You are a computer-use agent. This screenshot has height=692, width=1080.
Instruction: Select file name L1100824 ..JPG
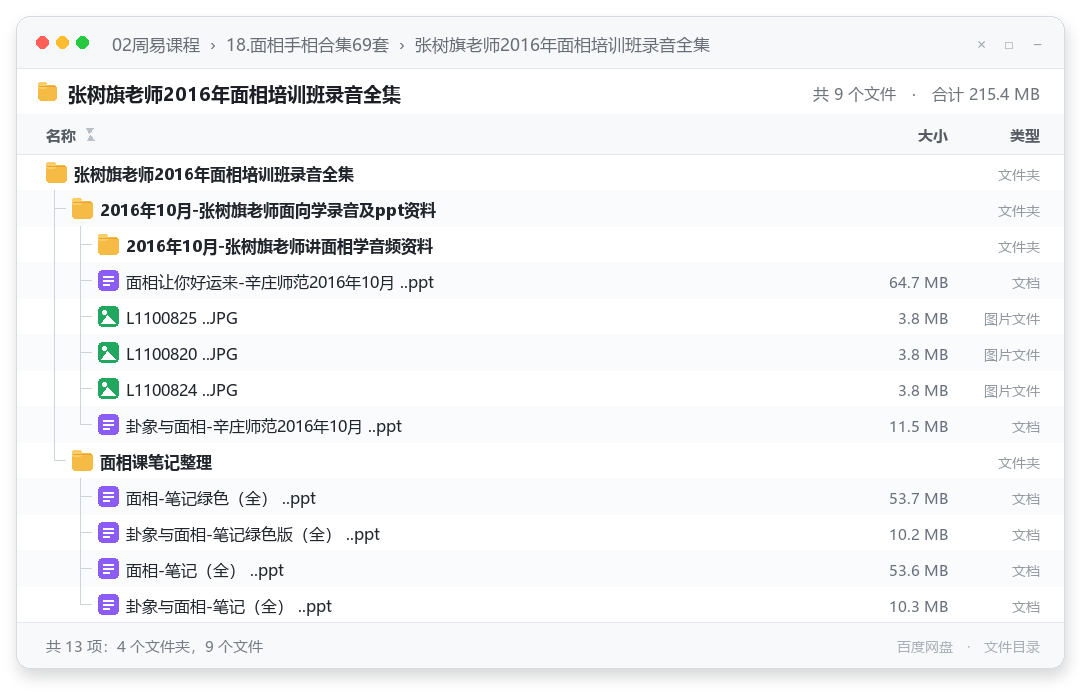tap(182, 390)
